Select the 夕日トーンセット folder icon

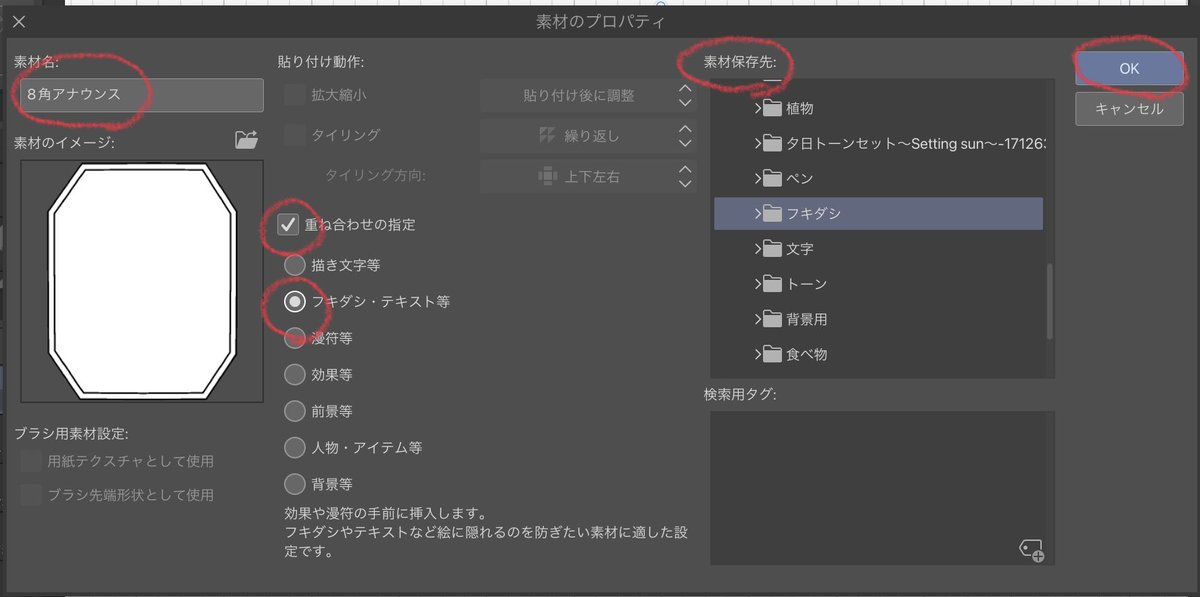[771, 143]
